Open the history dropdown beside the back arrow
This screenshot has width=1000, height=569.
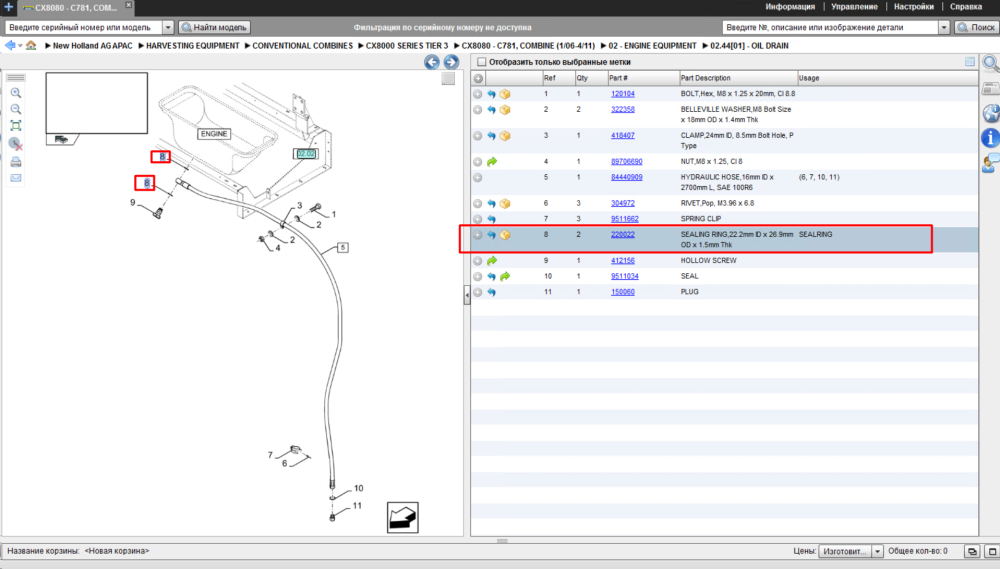click(20, 46)
